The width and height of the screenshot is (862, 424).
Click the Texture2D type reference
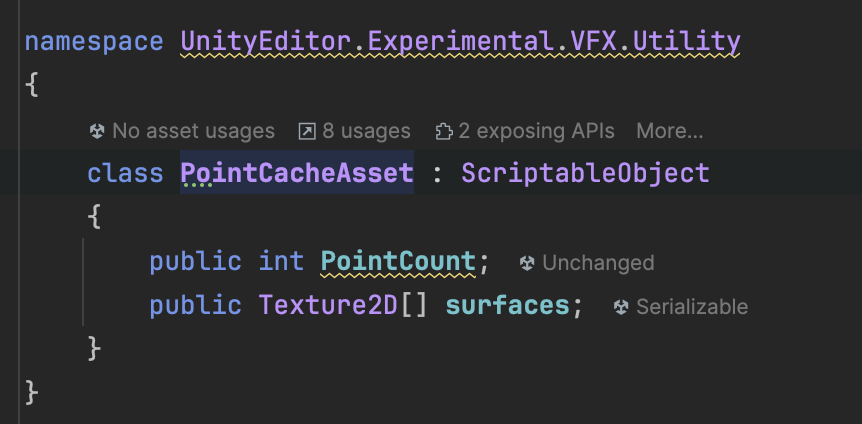tap(329, 305)
